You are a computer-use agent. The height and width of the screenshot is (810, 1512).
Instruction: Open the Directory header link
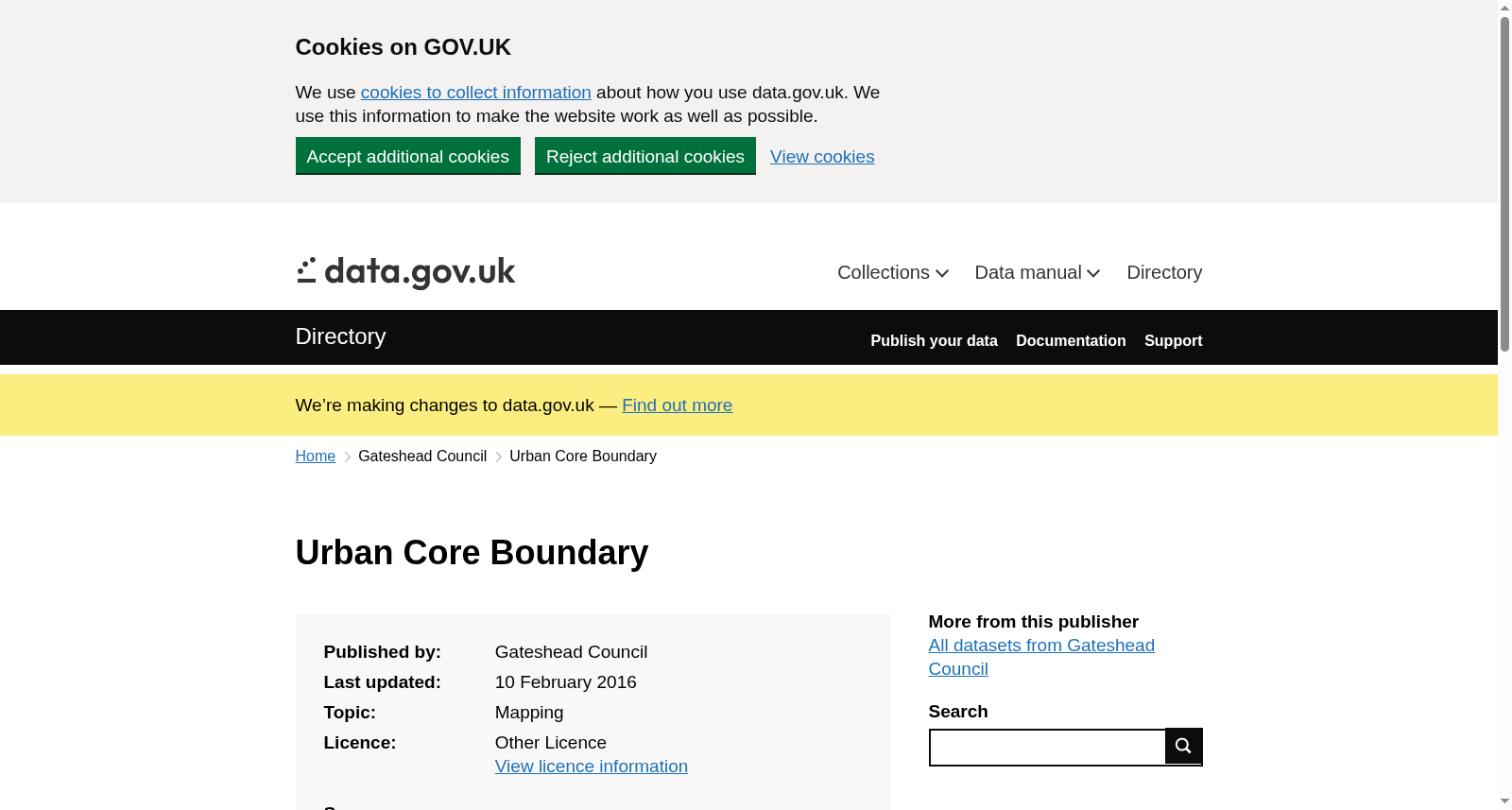(x=1164, y=272)
